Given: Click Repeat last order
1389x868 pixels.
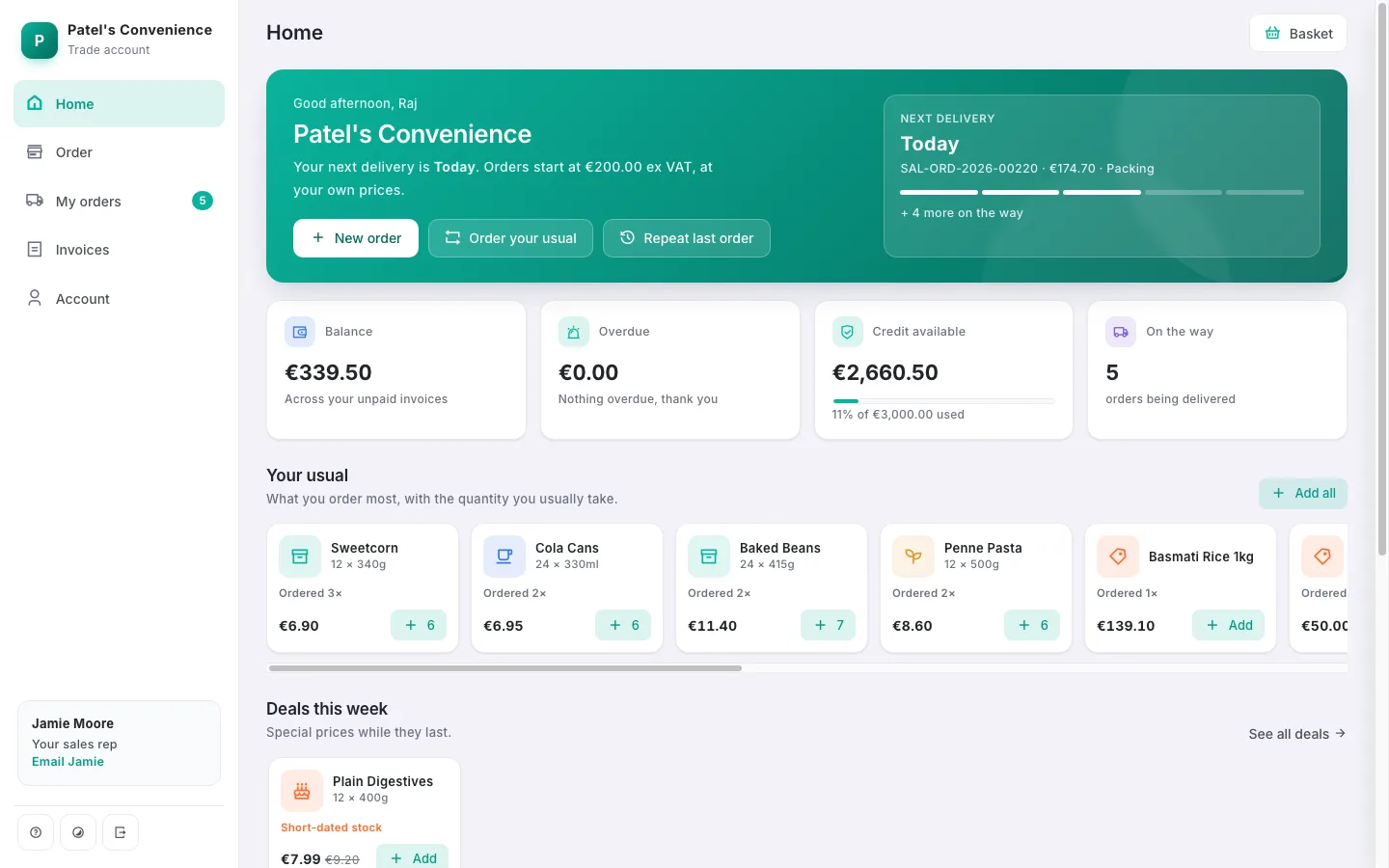Looking at the screenshot, I should 687,238.
